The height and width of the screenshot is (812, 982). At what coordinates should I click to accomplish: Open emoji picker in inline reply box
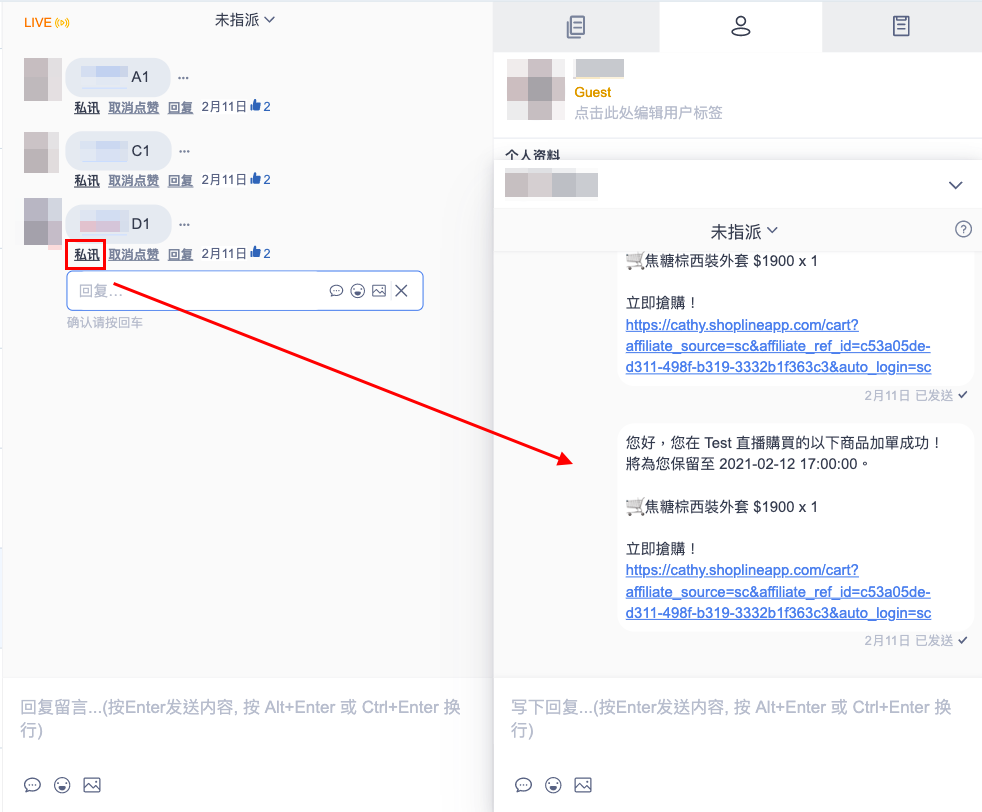click(358, 291)
